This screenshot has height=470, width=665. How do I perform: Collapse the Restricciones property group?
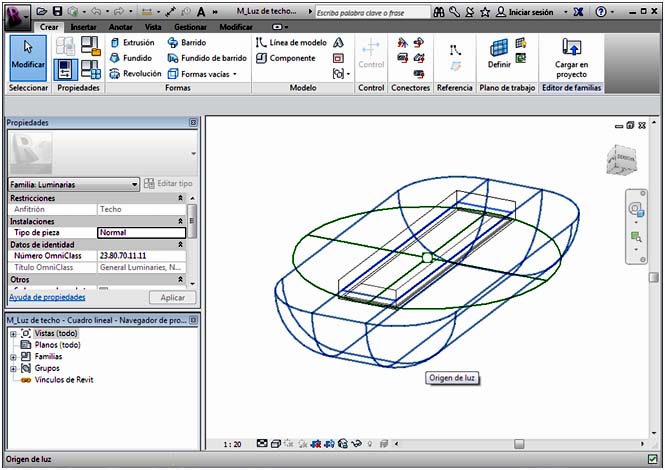pos(181,198)
